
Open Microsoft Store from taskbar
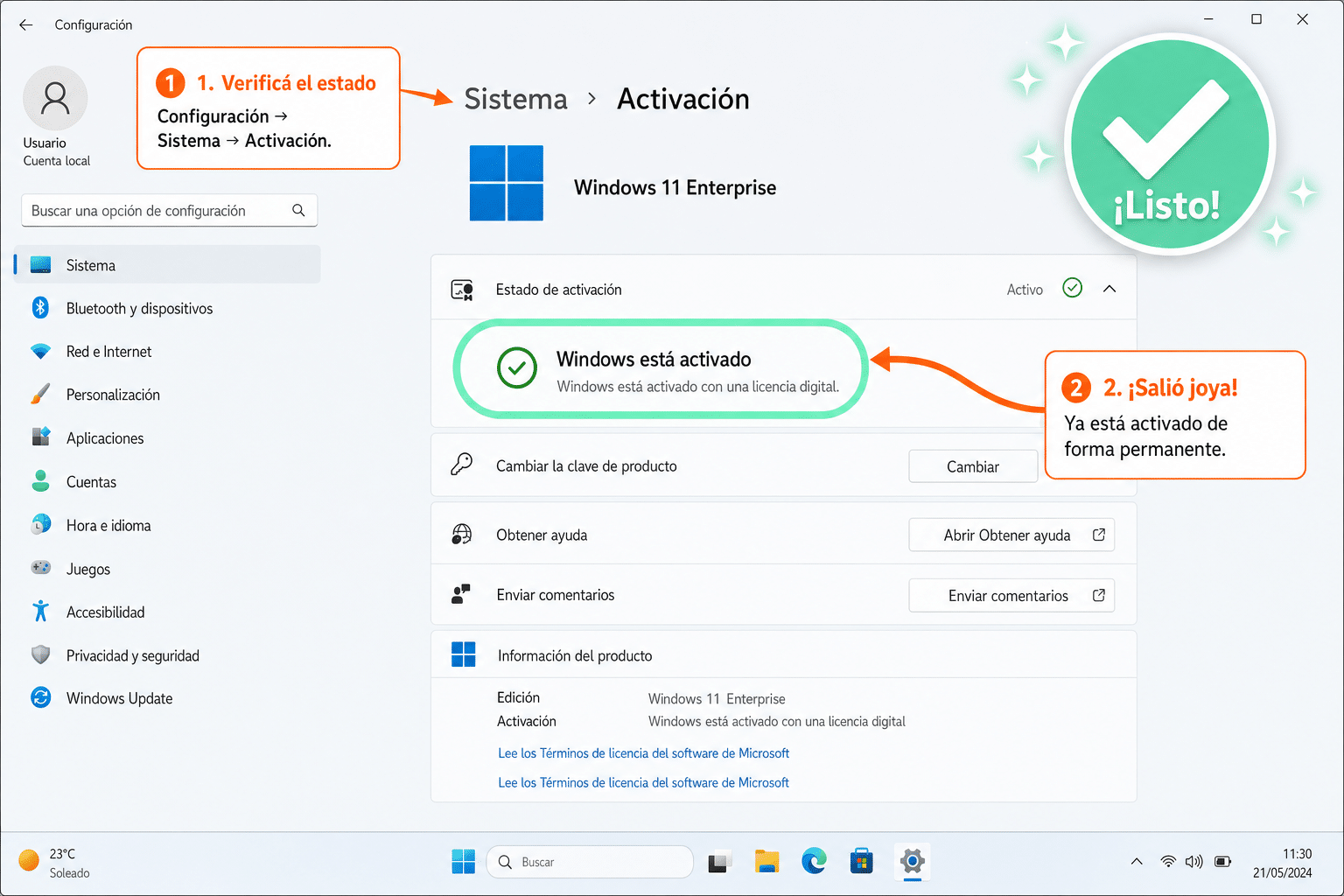[x=862, y=862]
